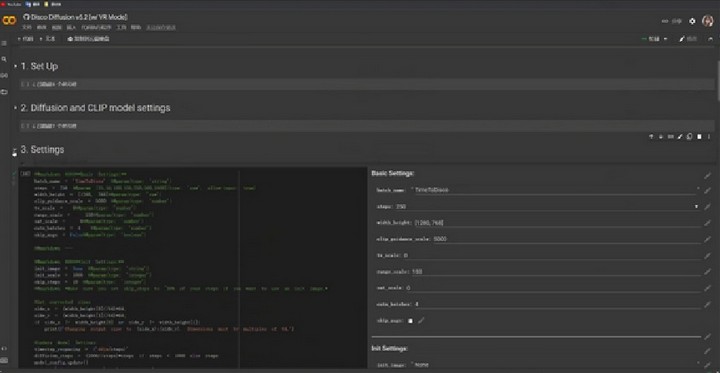The width and height of the screenshot is (720, 373).
Task: Click the edit pencil on the steps row
Action: pos(708,207)
